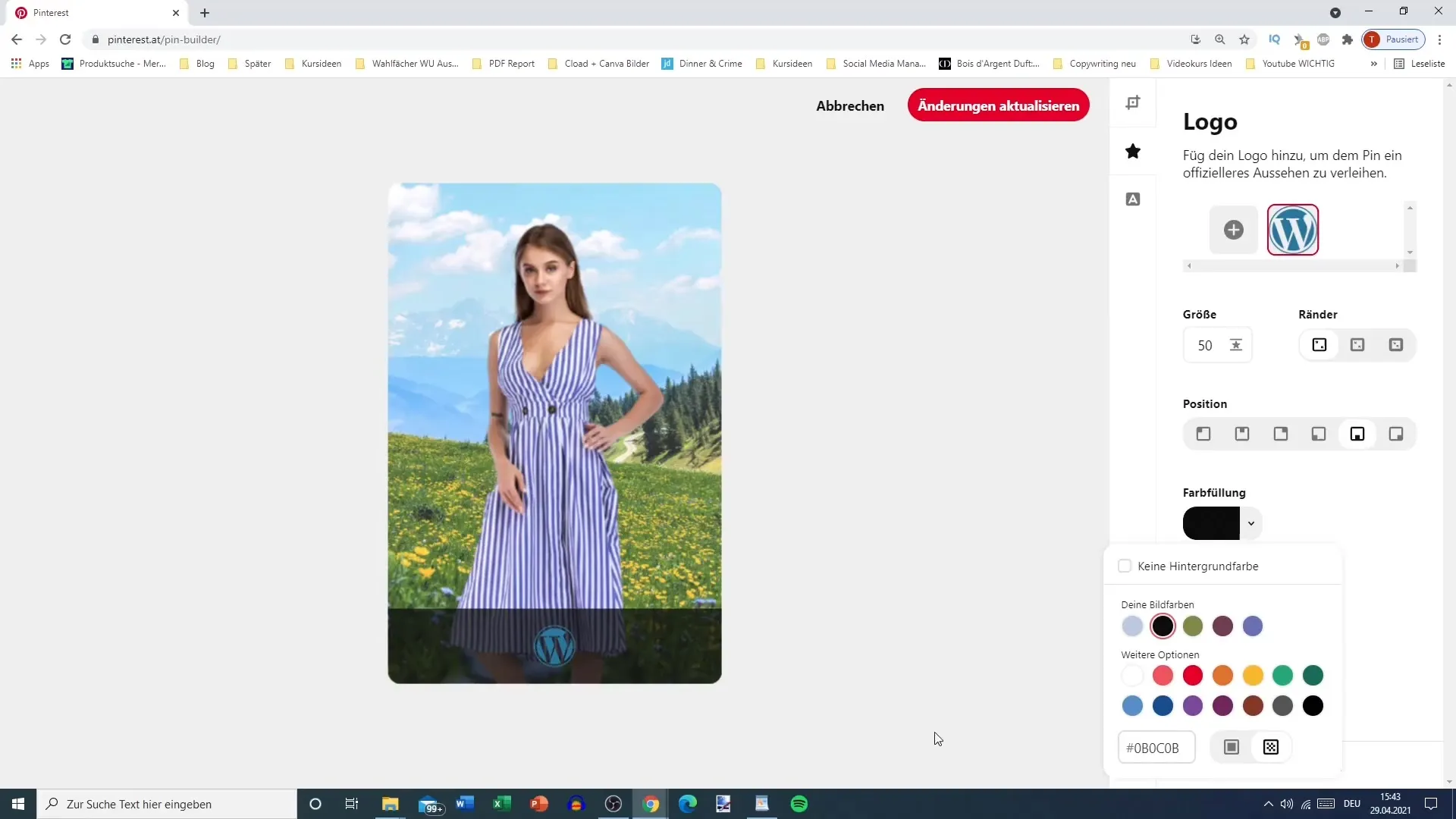Add a new logo with plus button
Screen dimensions: 1456x819
coord(1234,230)
